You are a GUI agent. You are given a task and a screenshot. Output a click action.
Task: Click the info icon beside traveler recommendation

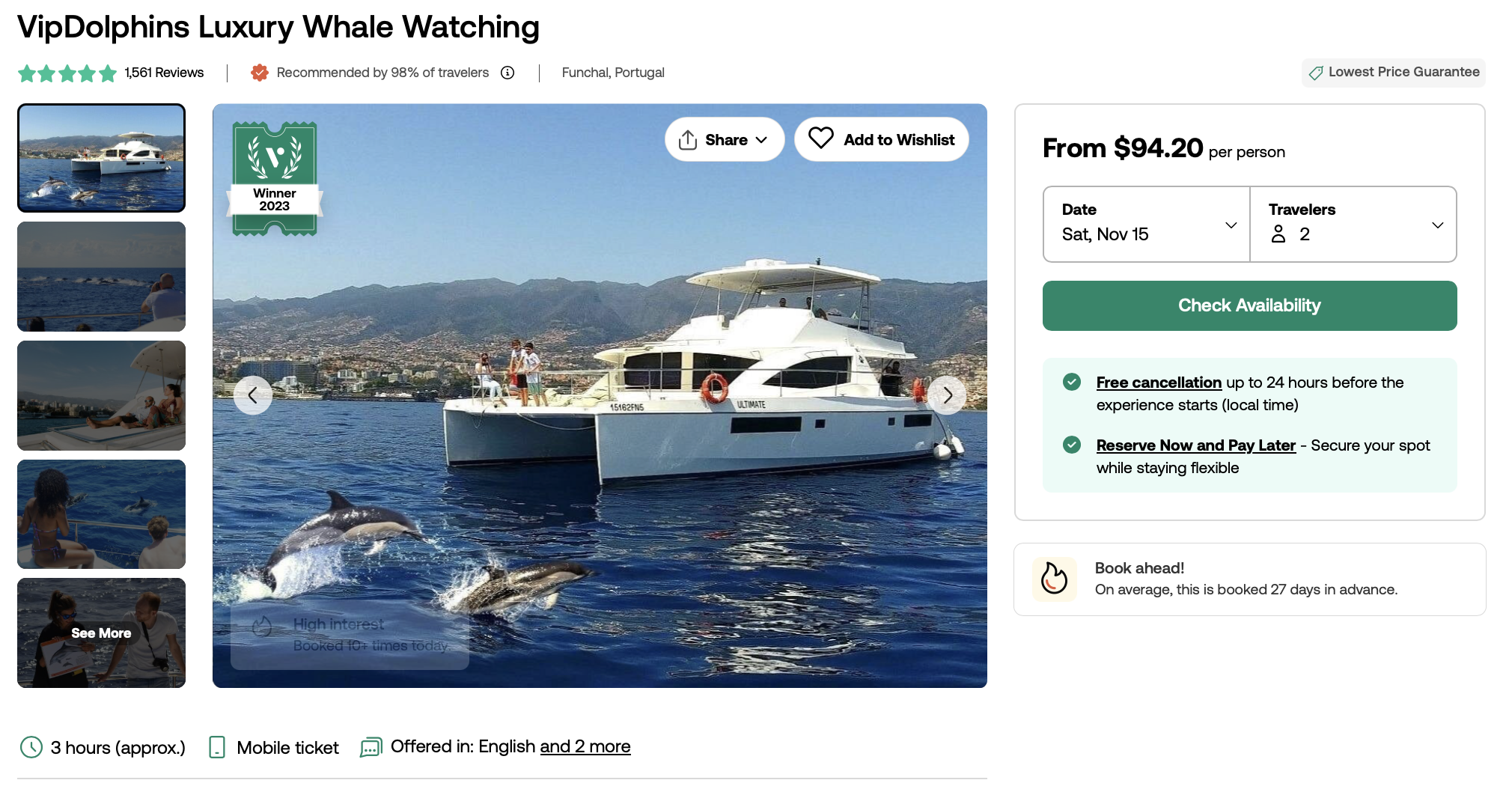click(x=507, y=73)
